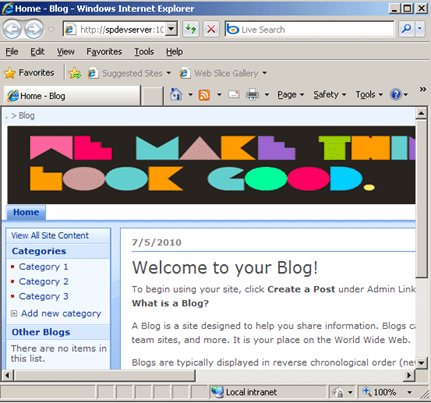Select the Home navigation tab
Screen dimensions: 431x403
click(26, 212)
